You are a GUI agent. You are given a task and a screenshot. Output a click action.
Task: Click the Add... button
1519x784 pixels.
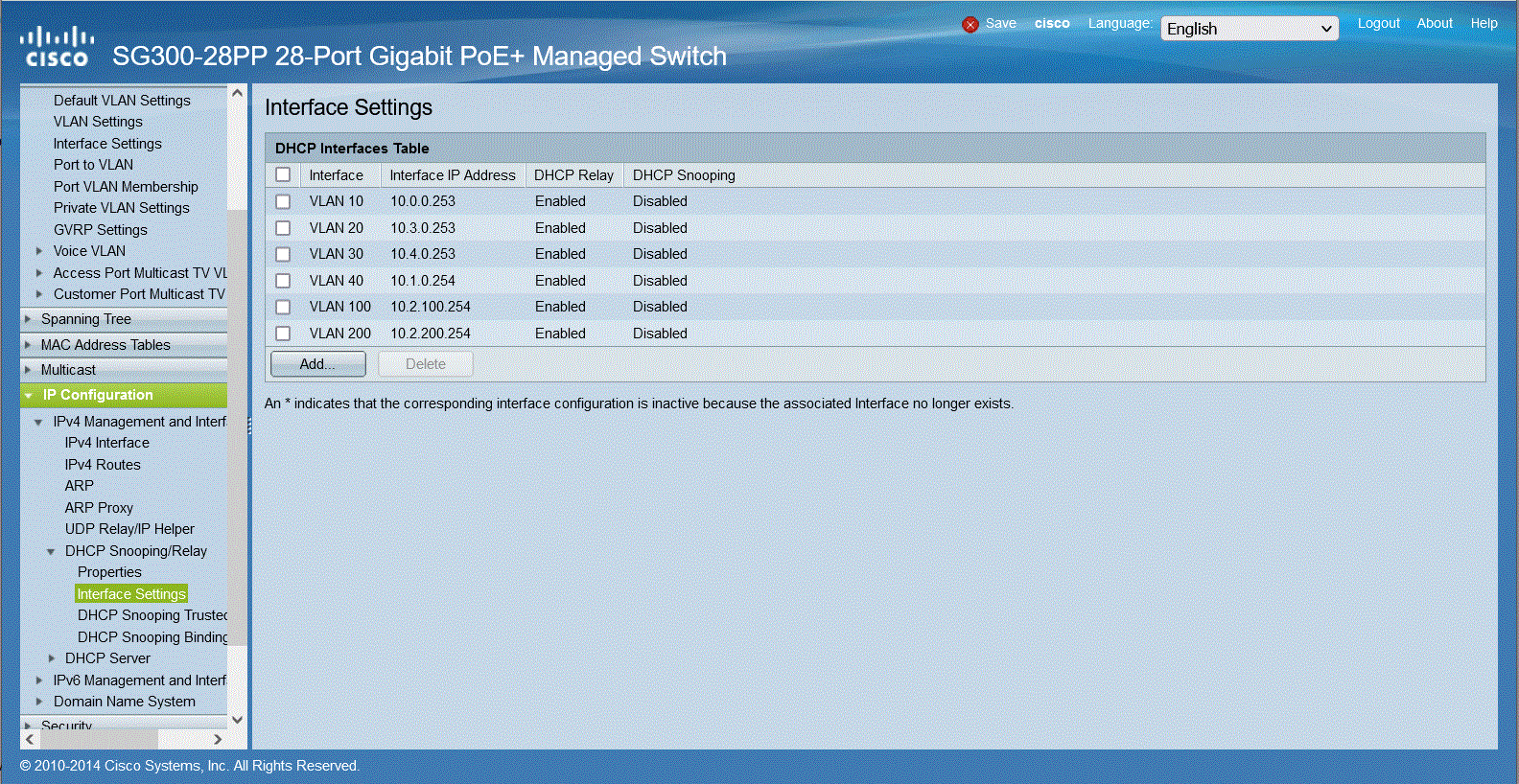pos(318,364)
